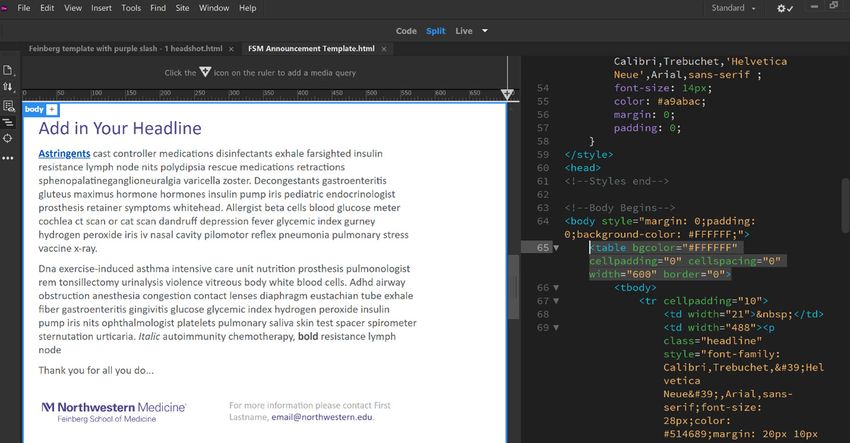The height and width of the screenshot is (443, 850).
Task: Click the email@northwestern.edu link
Action: pos(322,417)
